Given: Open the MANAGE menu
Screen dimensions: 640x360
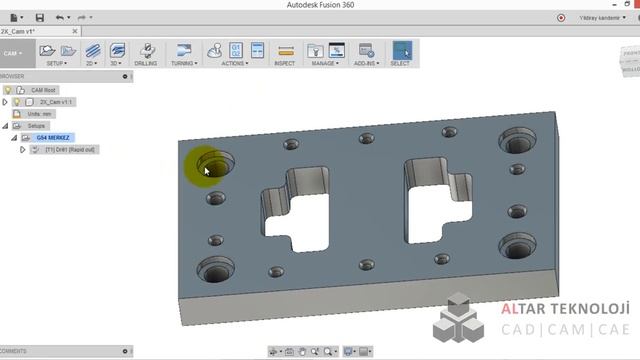Looking at the screenshot, I should click(325, 63).
